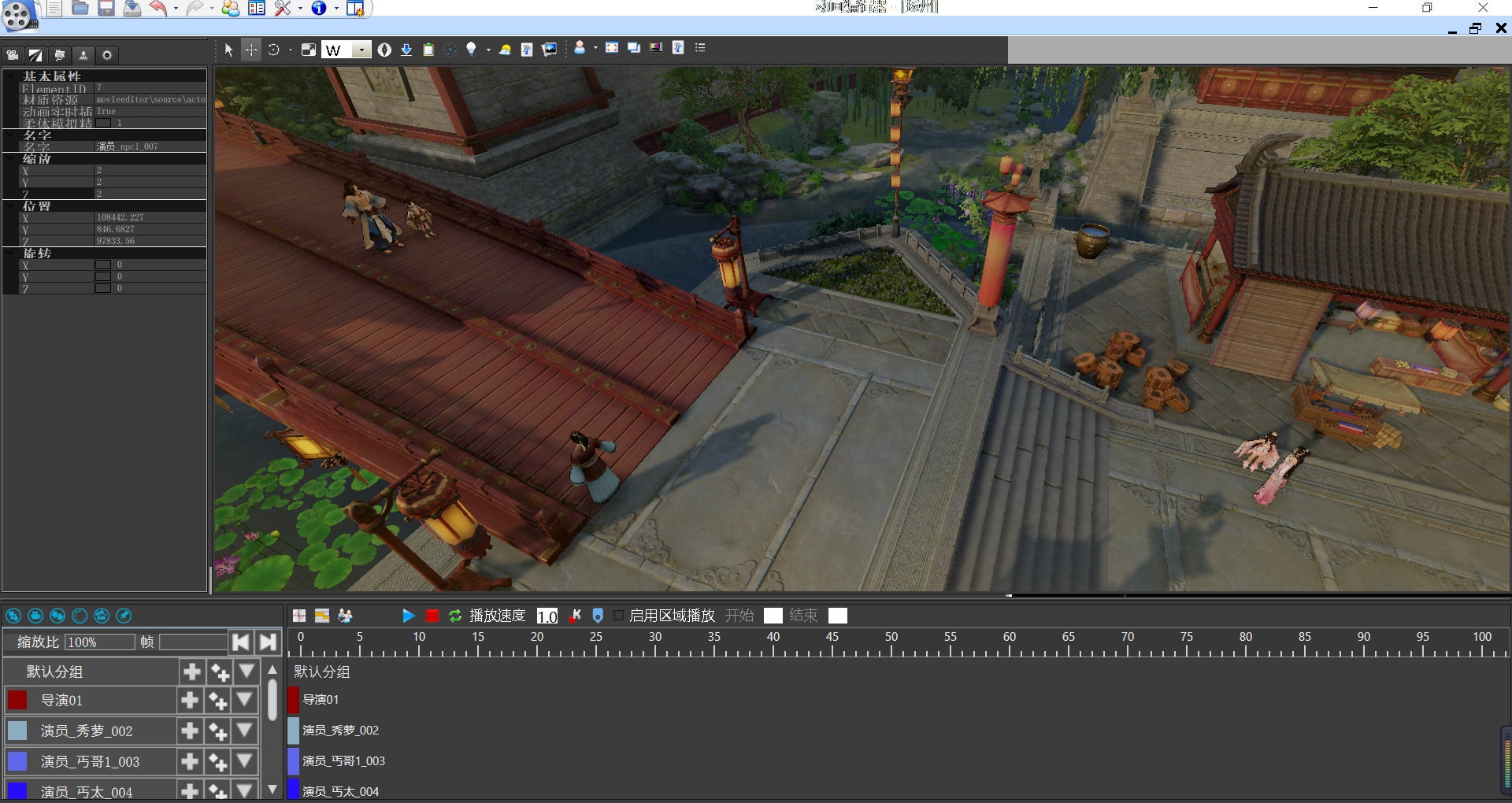Click the camera icon in property panel toolbar
This screenshot has height=803, width=1512.
pyautogui.click(x=13, y=55)
